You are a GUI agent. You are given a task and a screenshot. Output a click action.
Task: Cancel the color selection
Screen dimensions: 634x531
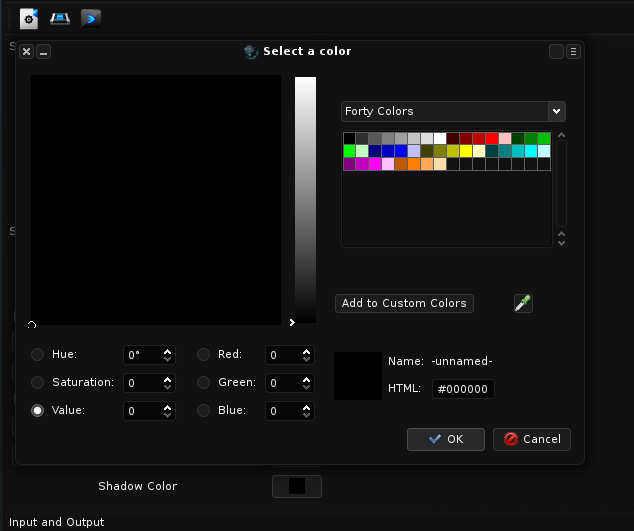[x=532, y=439]
